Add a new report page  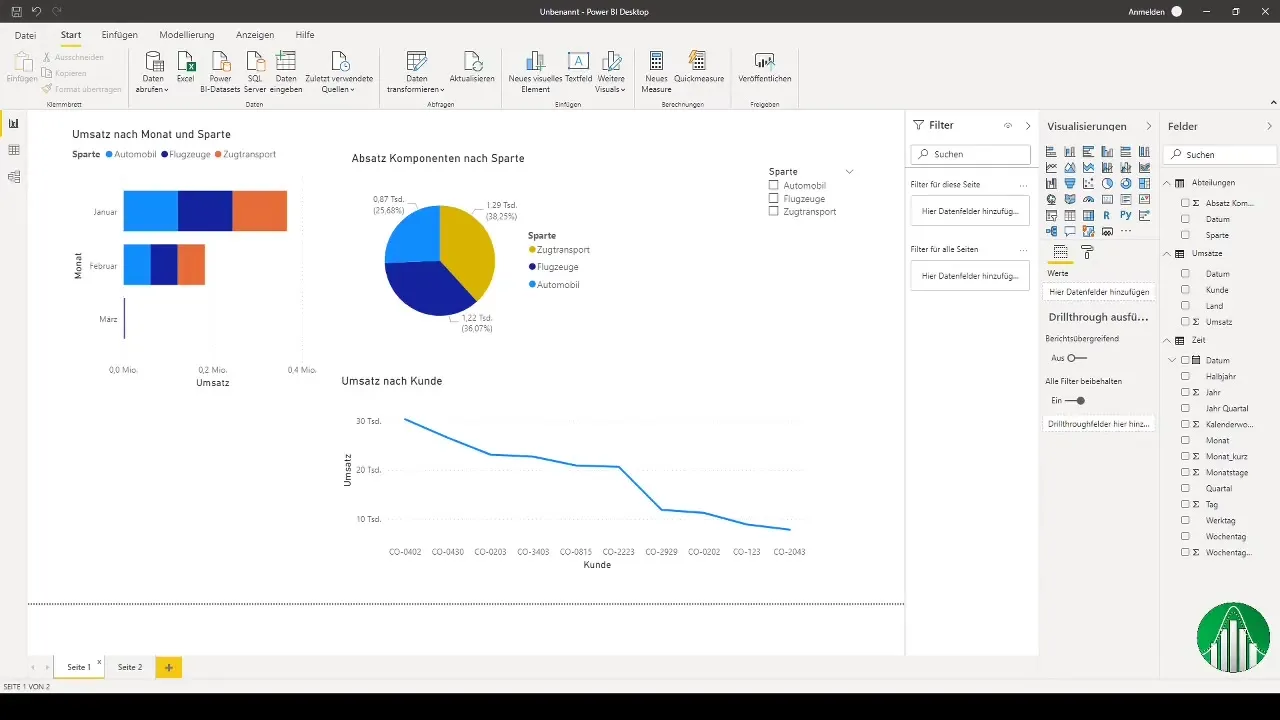168,667
